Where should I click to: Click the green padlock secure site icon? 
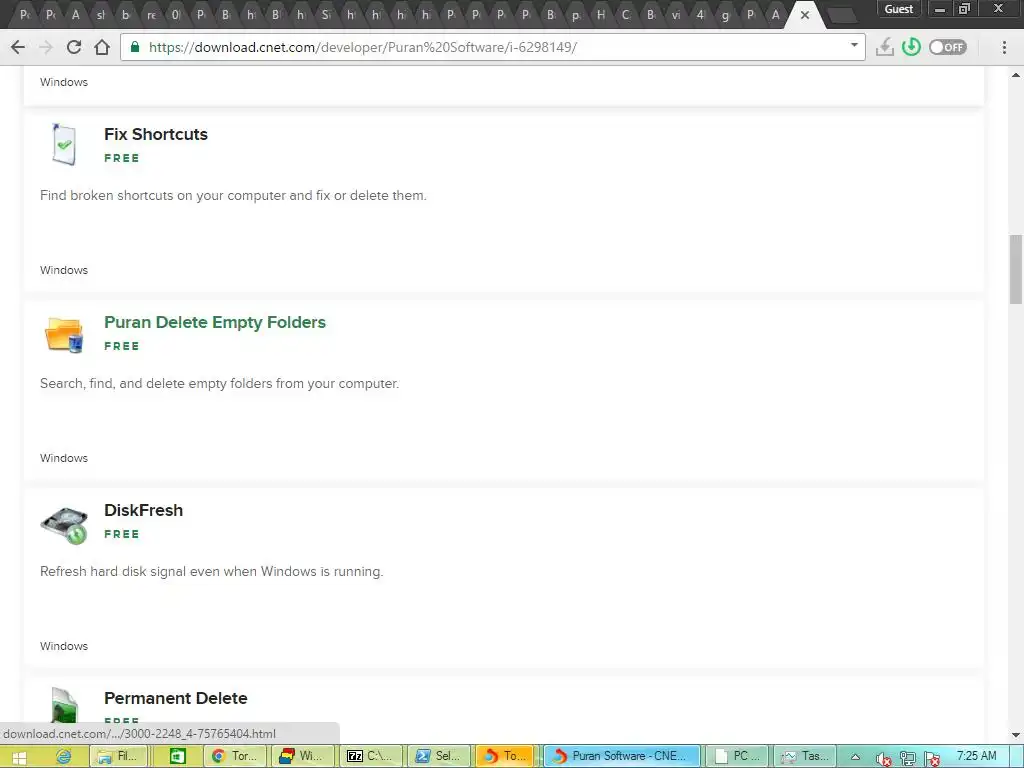coord(135,47)
